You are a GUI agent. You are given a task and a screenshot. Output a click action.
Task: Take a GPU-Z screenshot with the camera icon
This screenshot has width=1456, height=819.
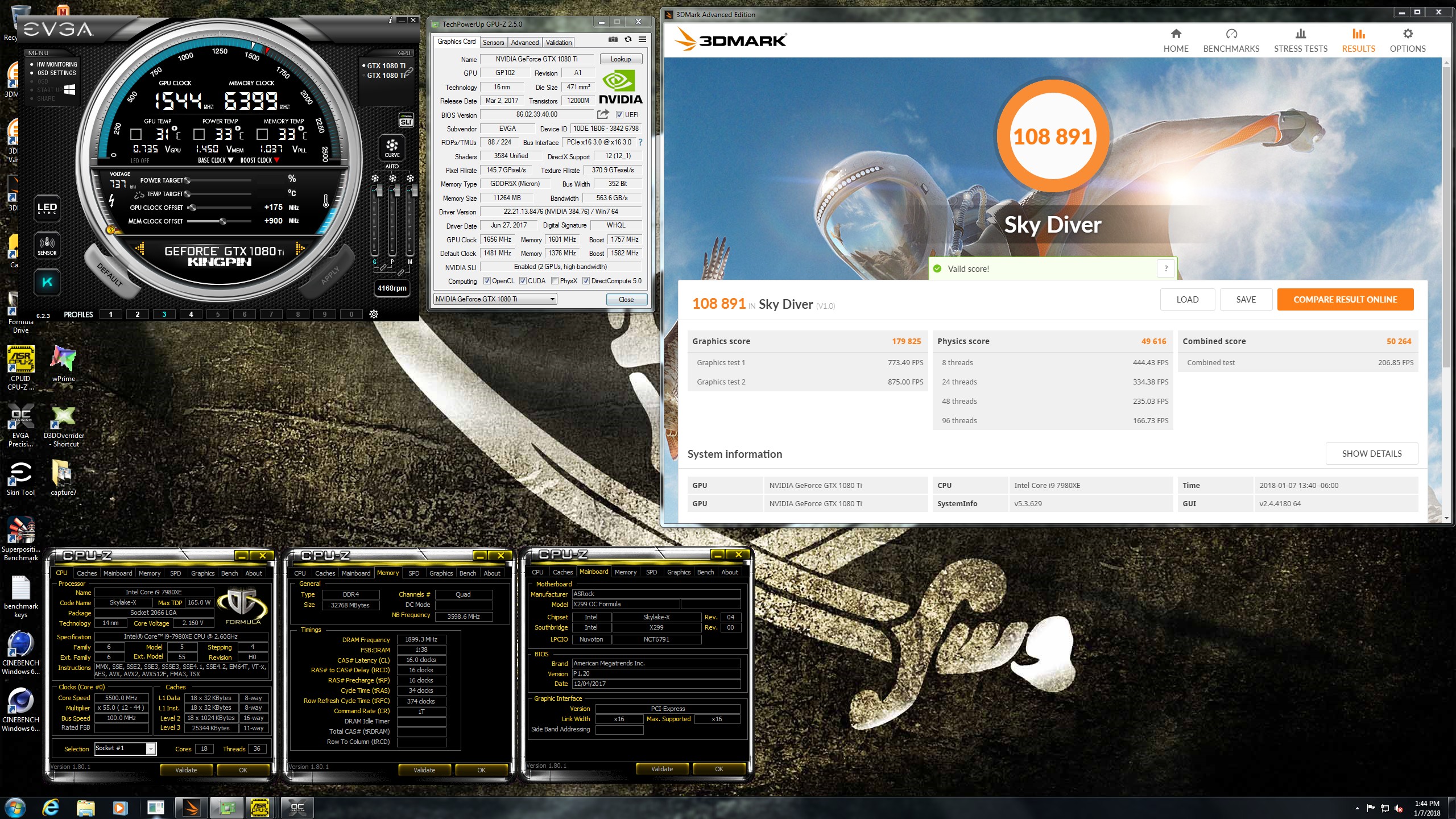point(613,39)
